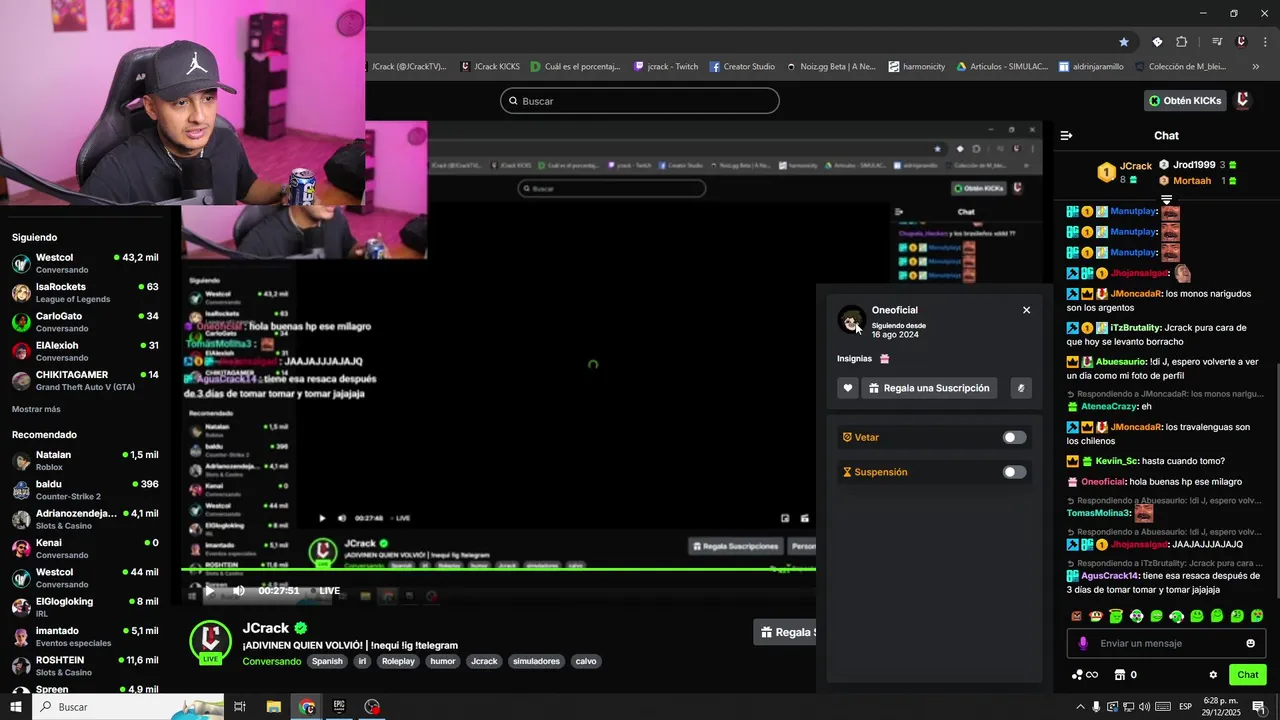Pick the mushroom-hat emote in quick row

pos(1096,616)
